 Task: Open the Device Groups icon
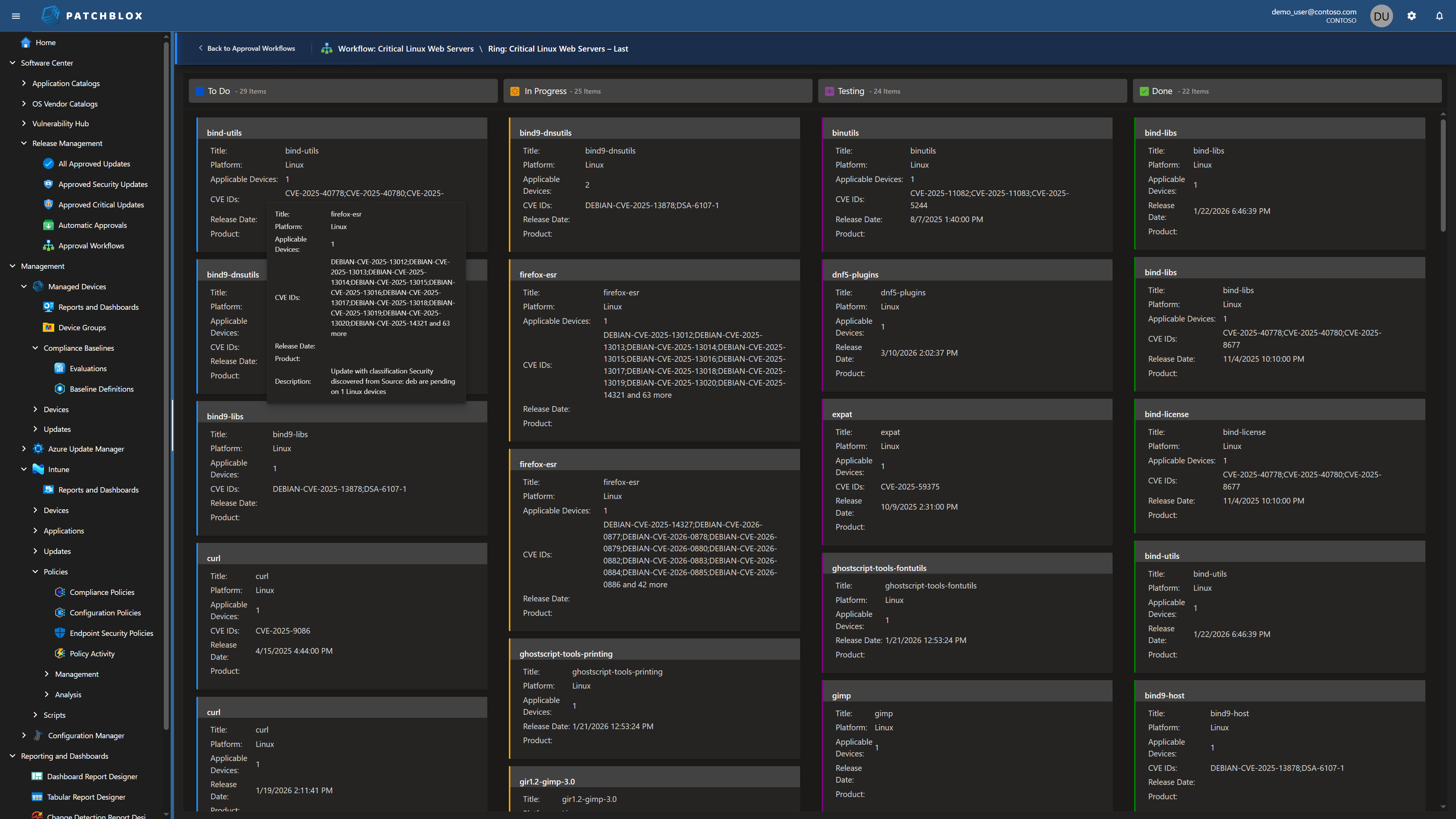49,327
